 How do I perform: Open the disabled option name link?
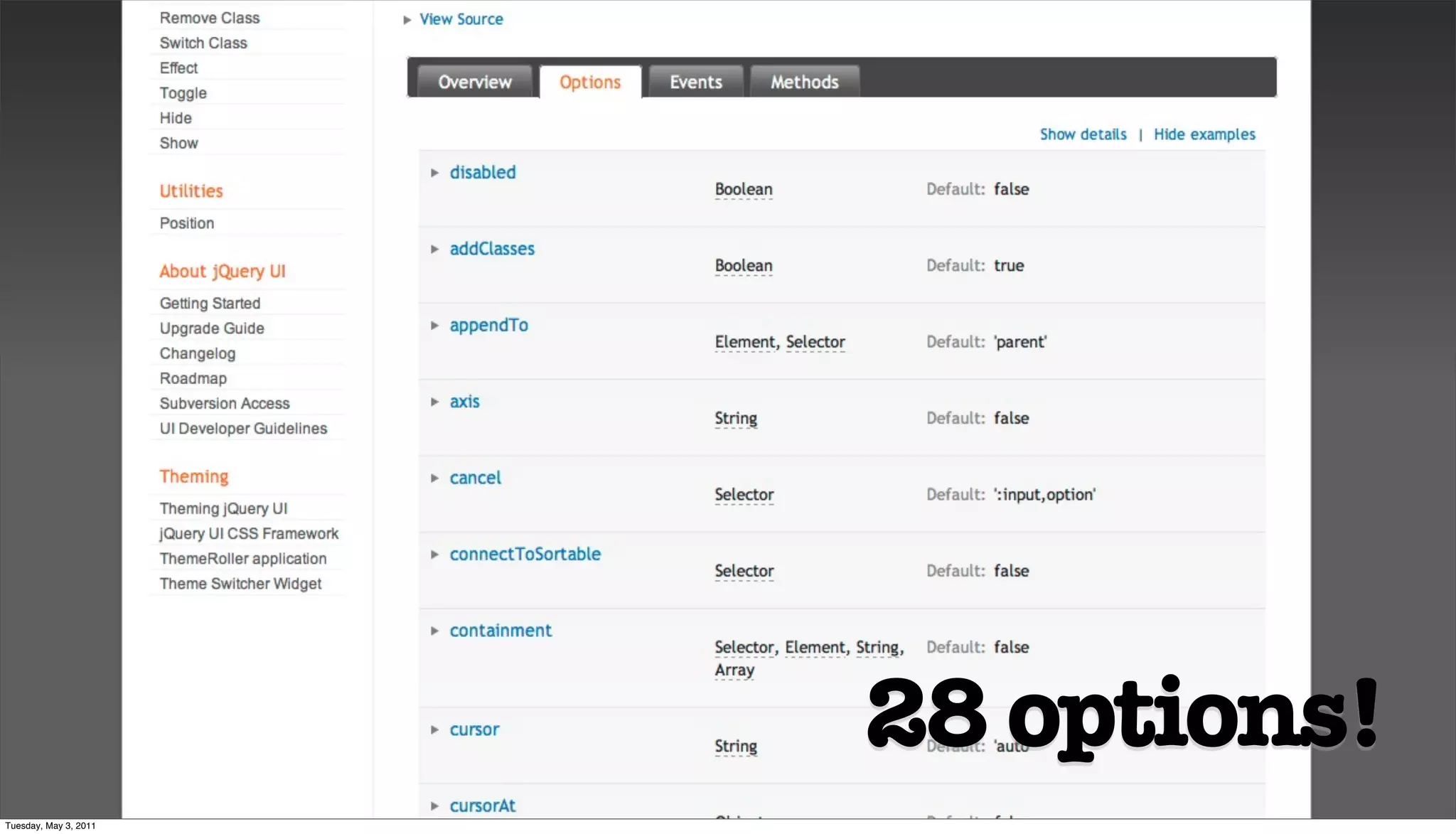pyautogui.click(x=483, y=172)
